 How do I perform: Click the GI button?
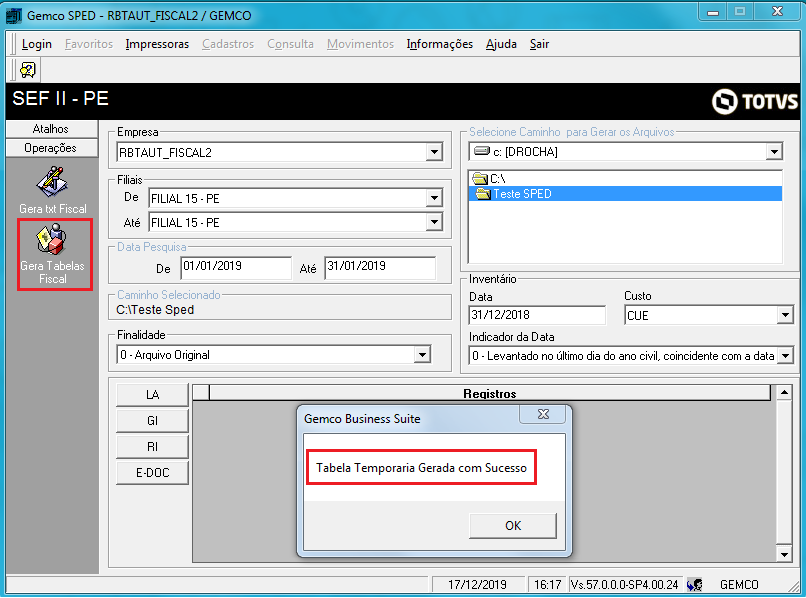coord(152,421)
